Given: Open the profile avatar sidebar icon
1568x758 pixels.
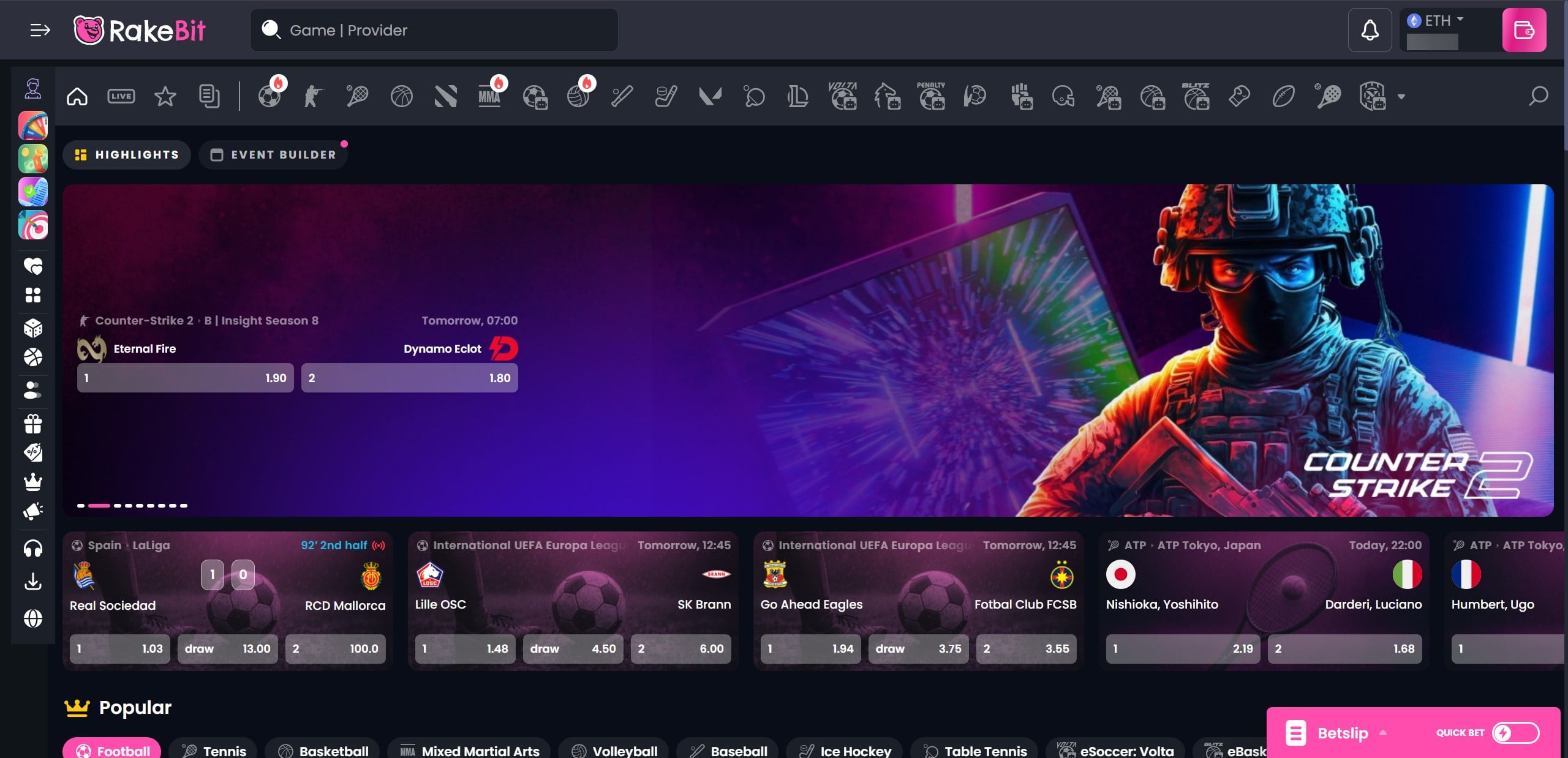Looking at the screenshot, I should pos(33,89).
